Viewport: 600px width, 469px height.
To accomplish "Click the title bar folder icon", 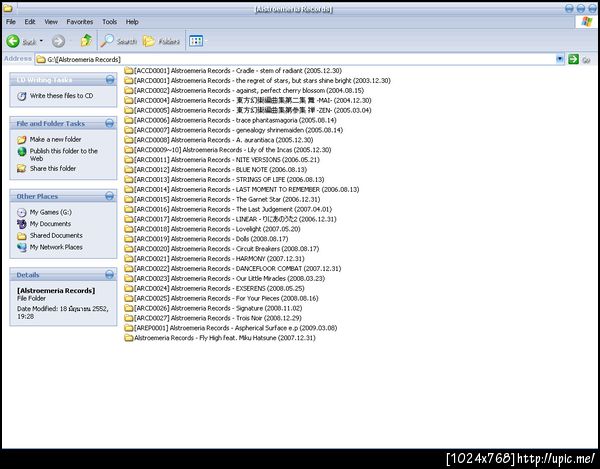I will click(x=8, y=8).
